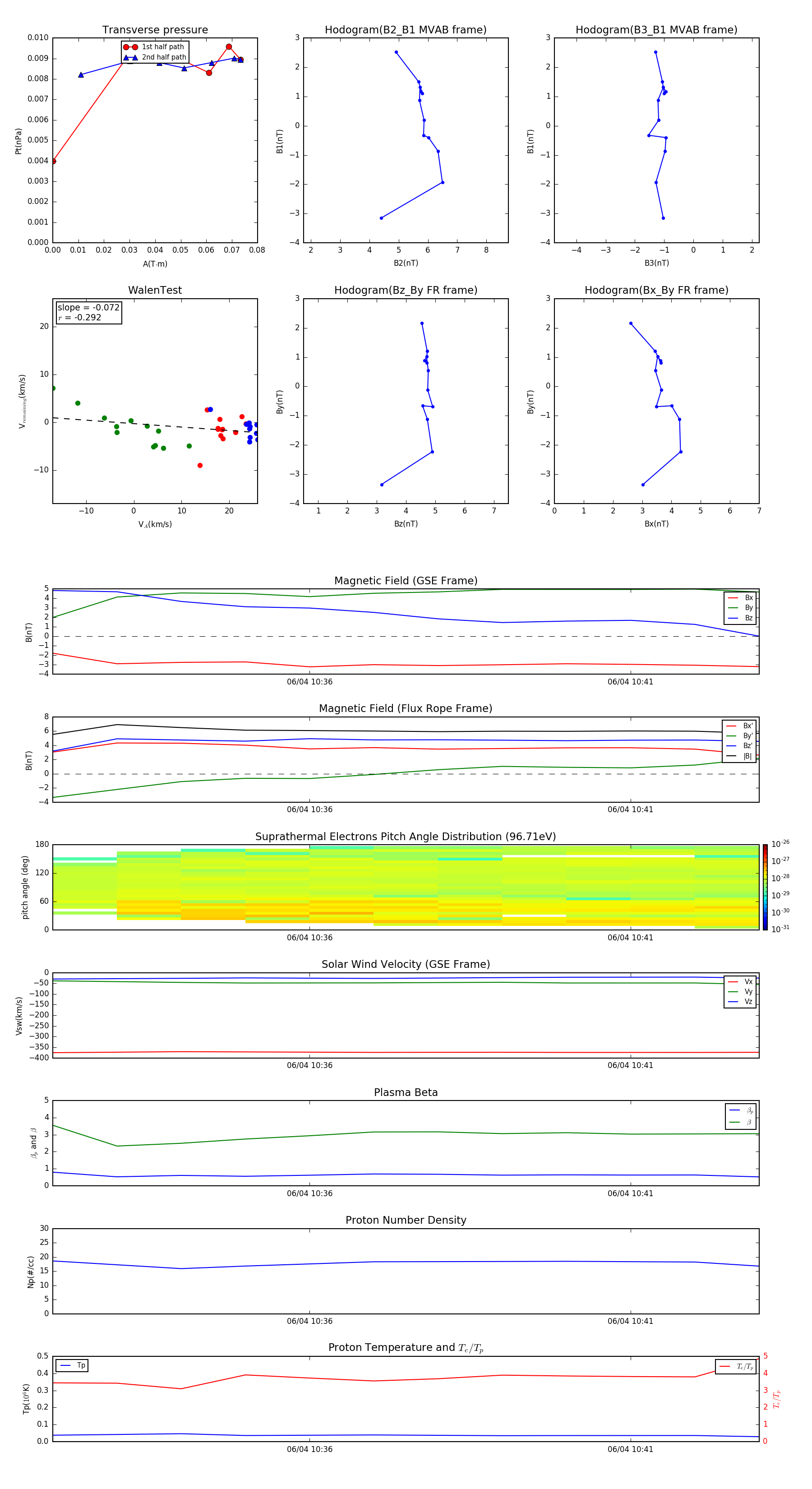Click the 'By' legend entry in GSE panel

coord(741,607)
